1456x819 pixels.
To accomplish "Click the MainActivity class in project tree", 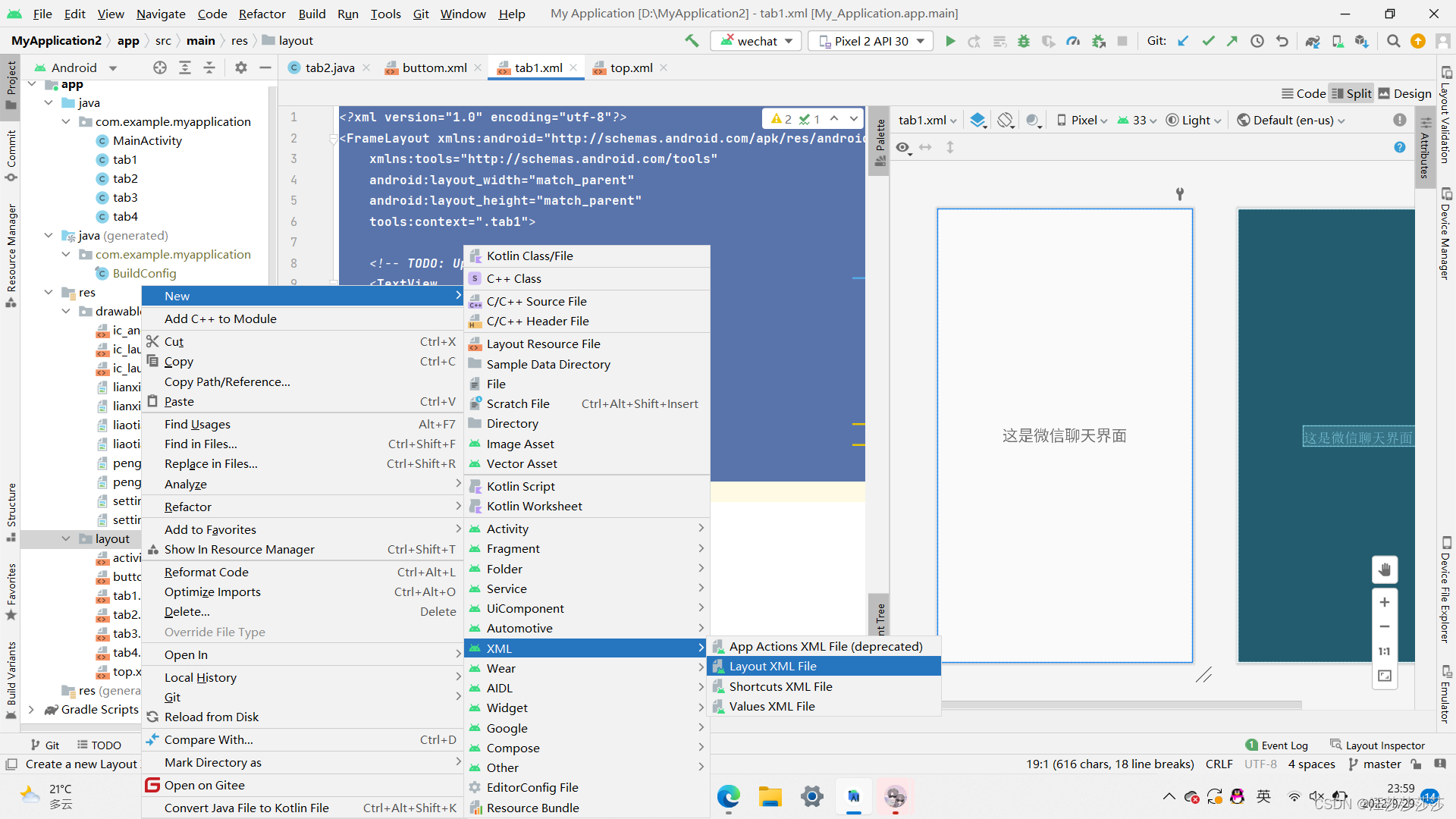I will click(x=147, y=140).
